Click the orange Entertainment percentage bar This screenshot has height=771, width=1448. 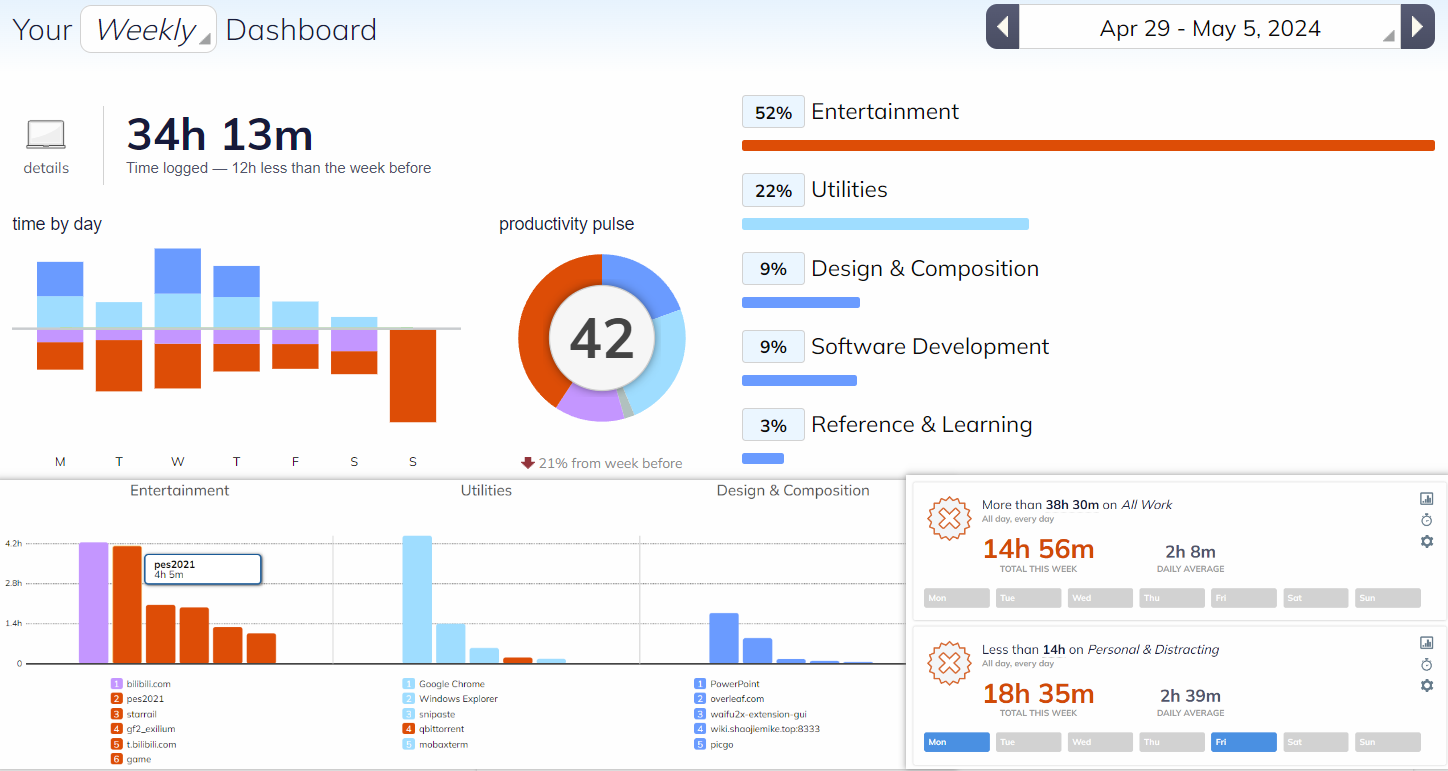1087,146
